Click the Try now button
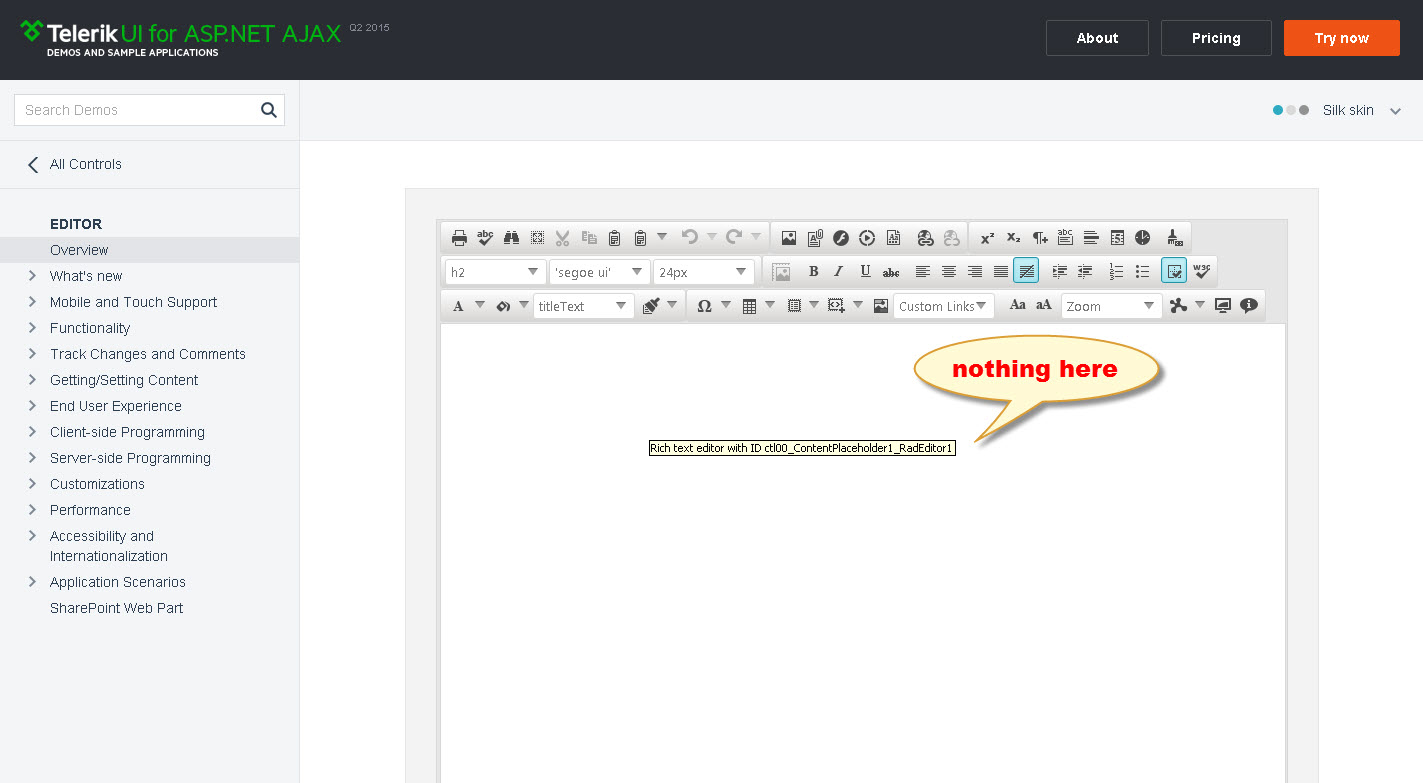Image resolution: width=1423 pixels, height=783 pixels. point(1342,38)
